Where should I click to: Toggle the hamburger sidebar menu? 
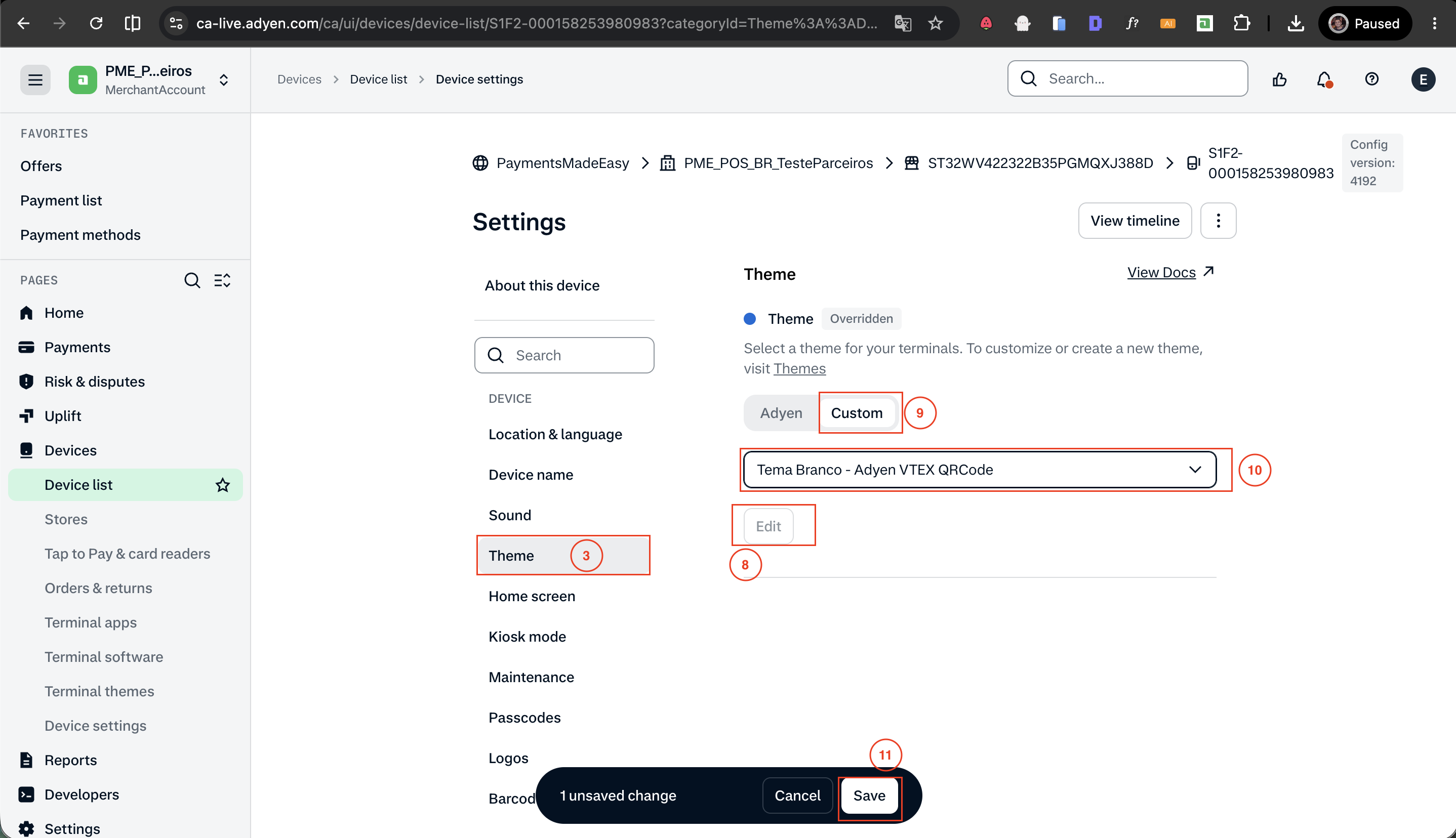pyautogui.click(x=35, y=79)
